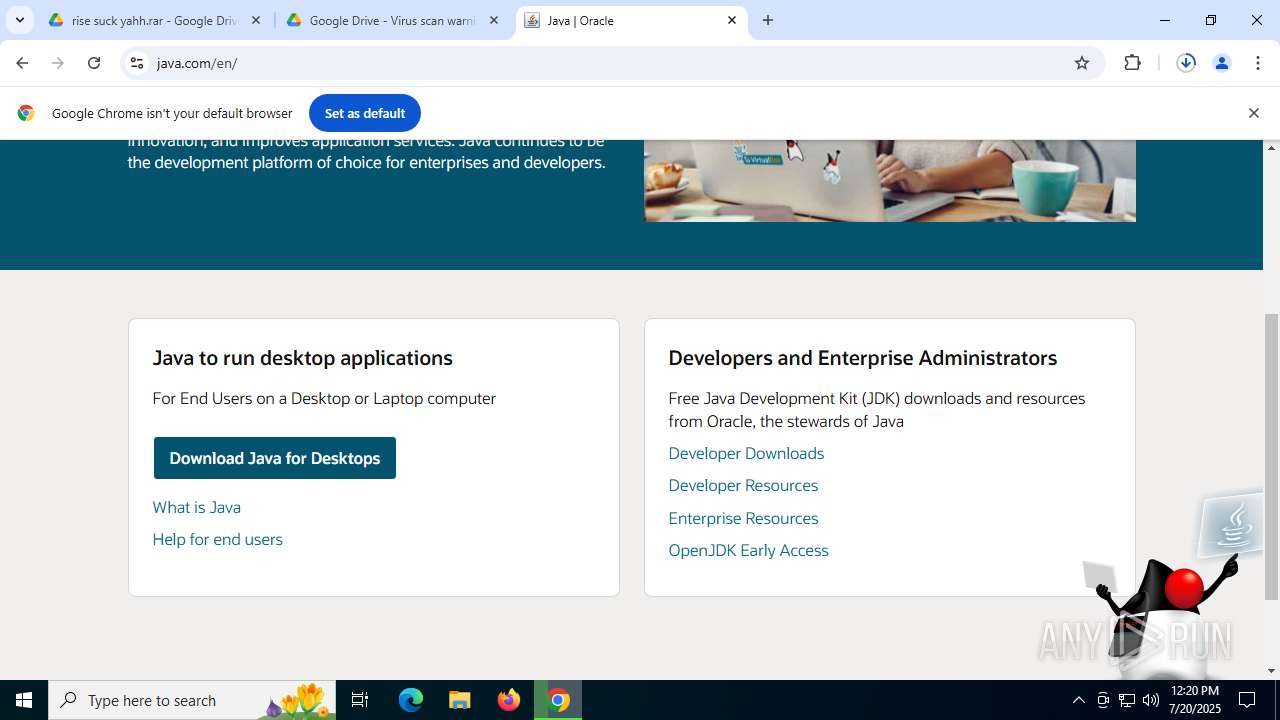Click Download Java for Desktops button
The height and width of the screenshot is (720, 1280).
[x=275, y=458]
